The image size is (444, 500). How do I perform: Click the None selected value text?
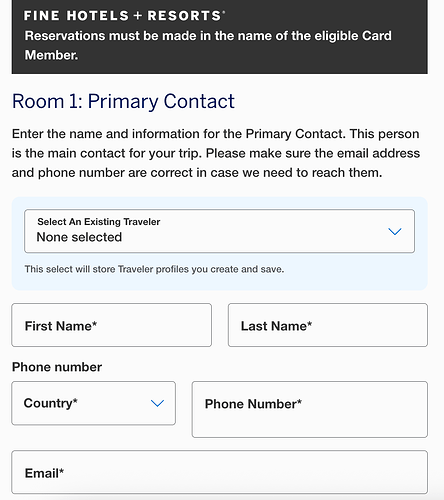pyautogui.click(x=79, y=237)
